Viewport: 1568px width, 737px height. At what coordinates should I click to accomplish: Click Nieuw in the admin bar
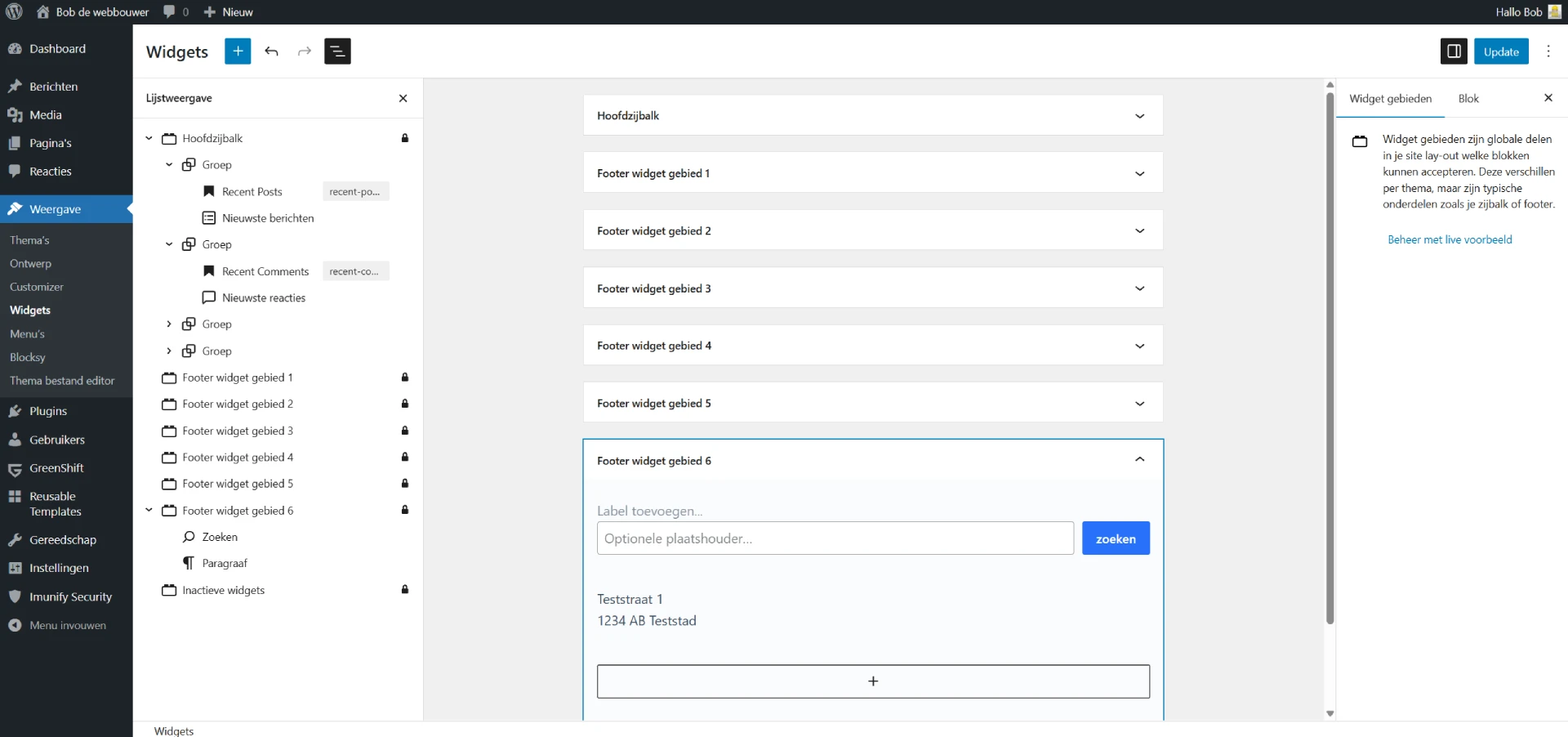point(228,11)
